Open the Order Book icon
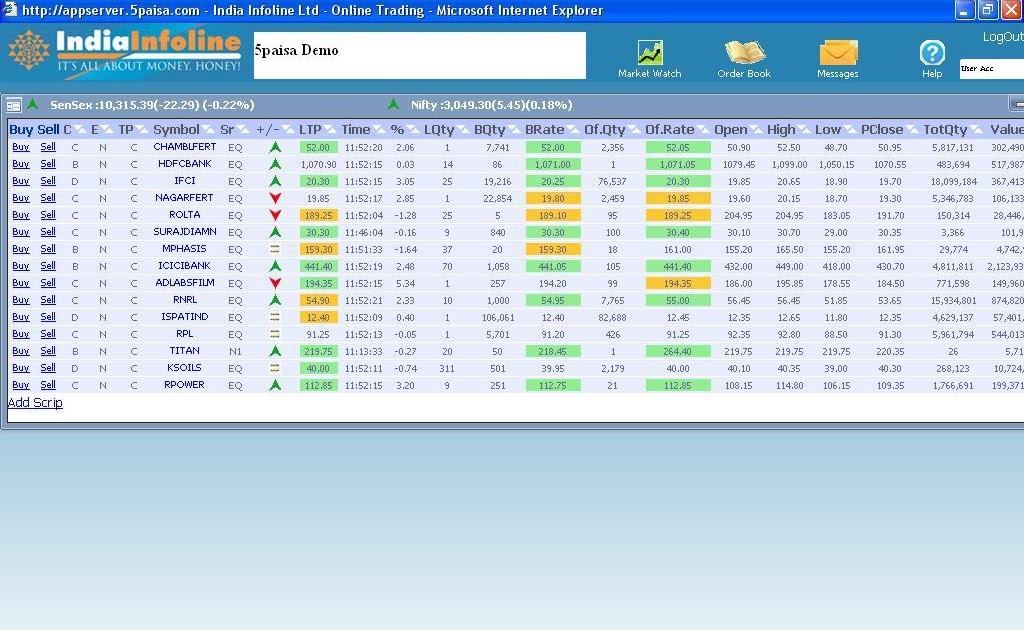The height and width of the screenshot is (630, 1024). coord(744,52)
